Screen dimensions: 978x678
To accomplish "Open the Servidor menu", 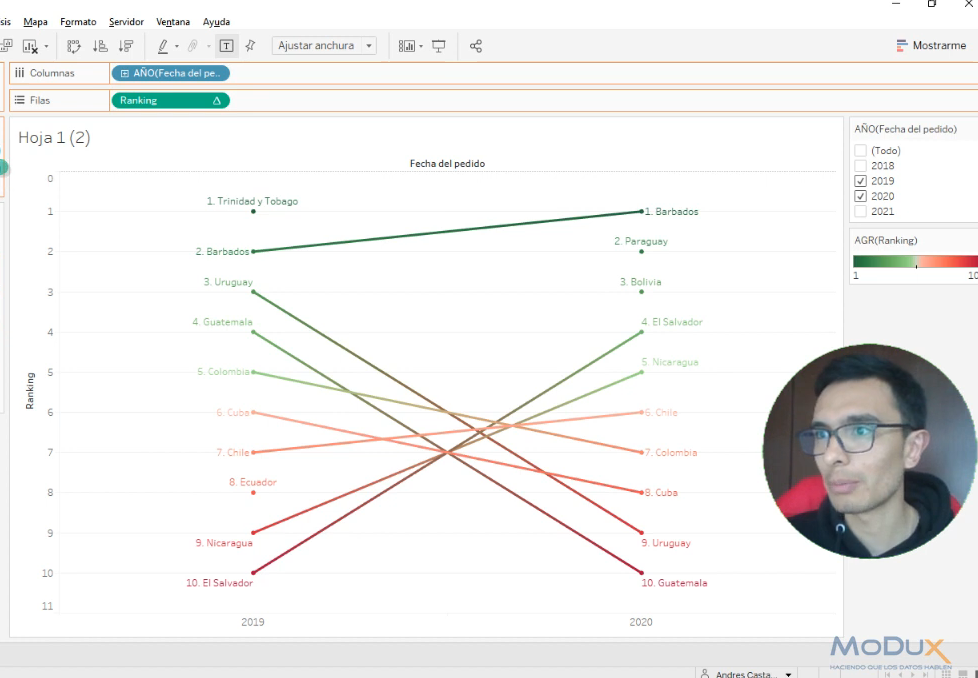I will coord(126,21).
